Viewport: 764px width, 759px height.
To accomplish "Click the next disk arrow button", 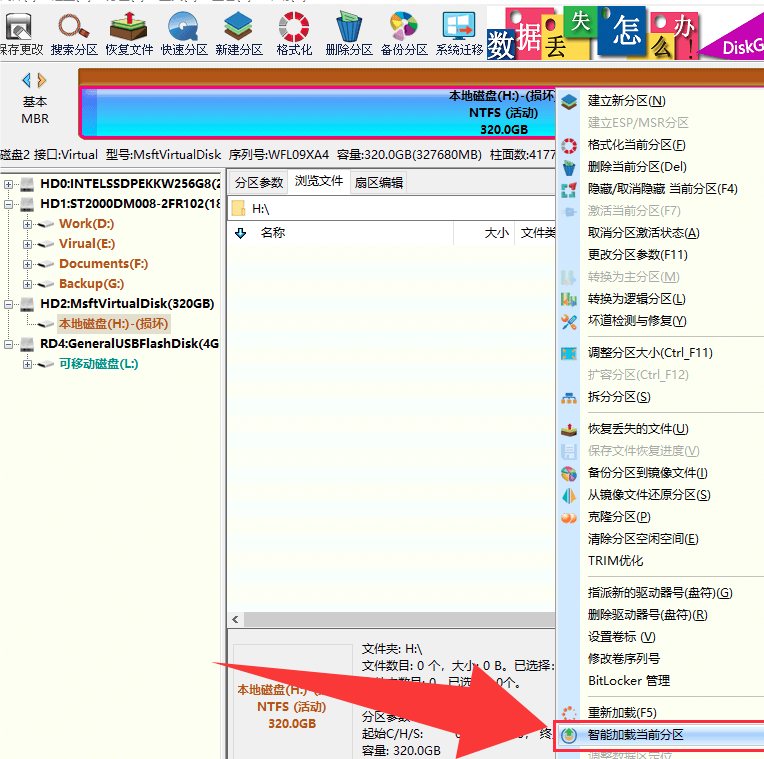I will 42,80.
